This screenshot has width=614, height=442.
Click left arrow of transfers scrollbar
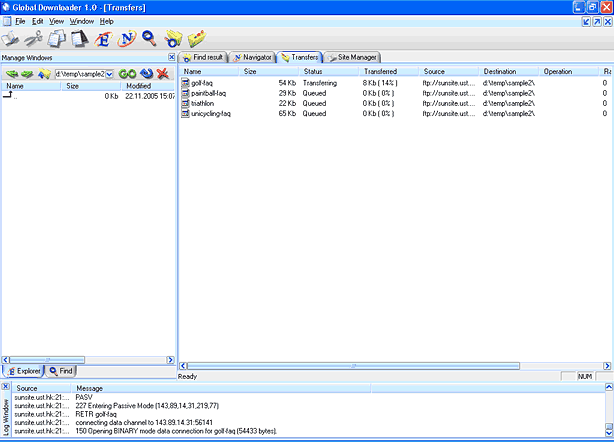click(x=183, y=366)
